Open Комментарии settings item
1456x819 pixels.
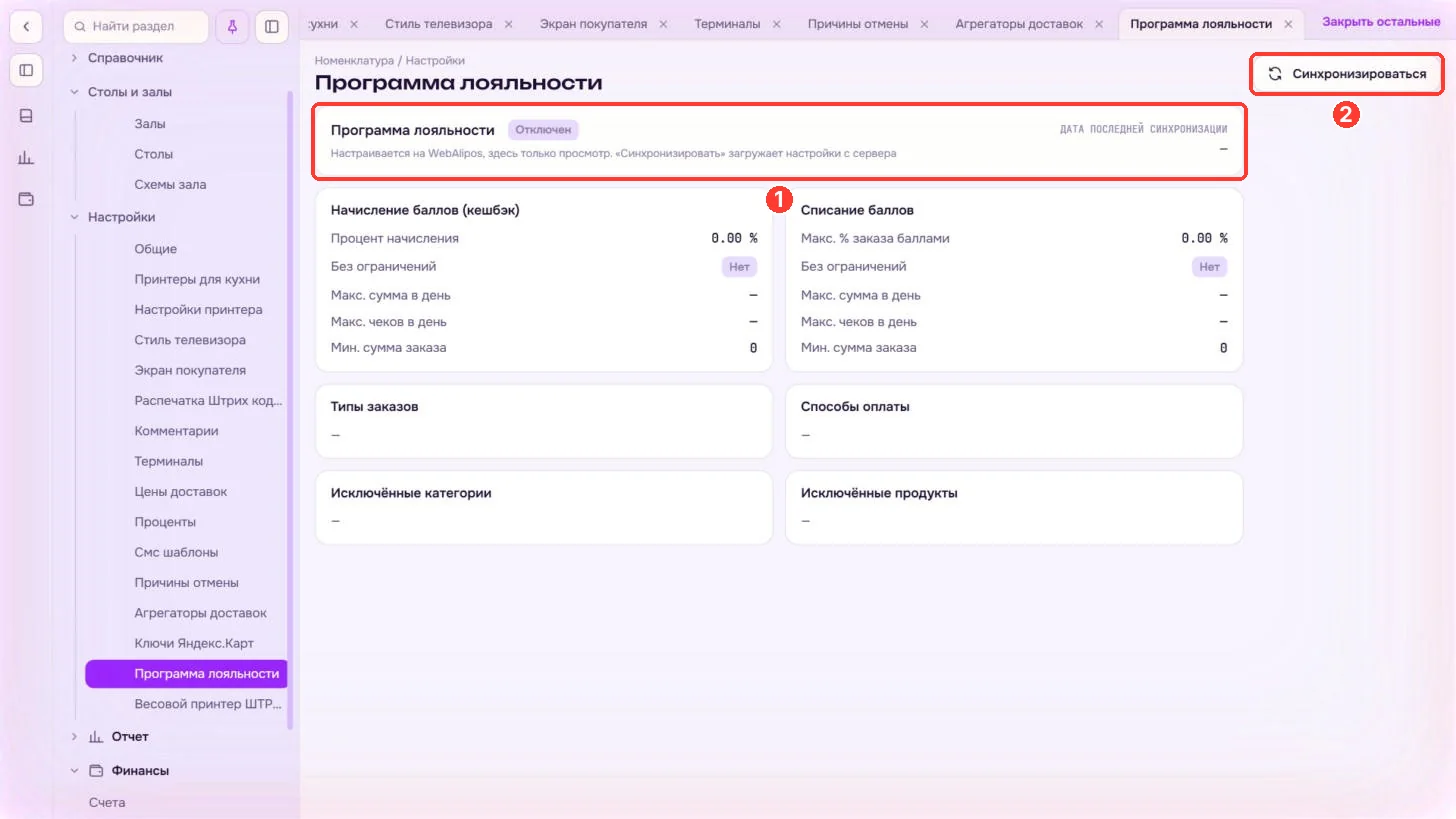[x=176, y=431]
